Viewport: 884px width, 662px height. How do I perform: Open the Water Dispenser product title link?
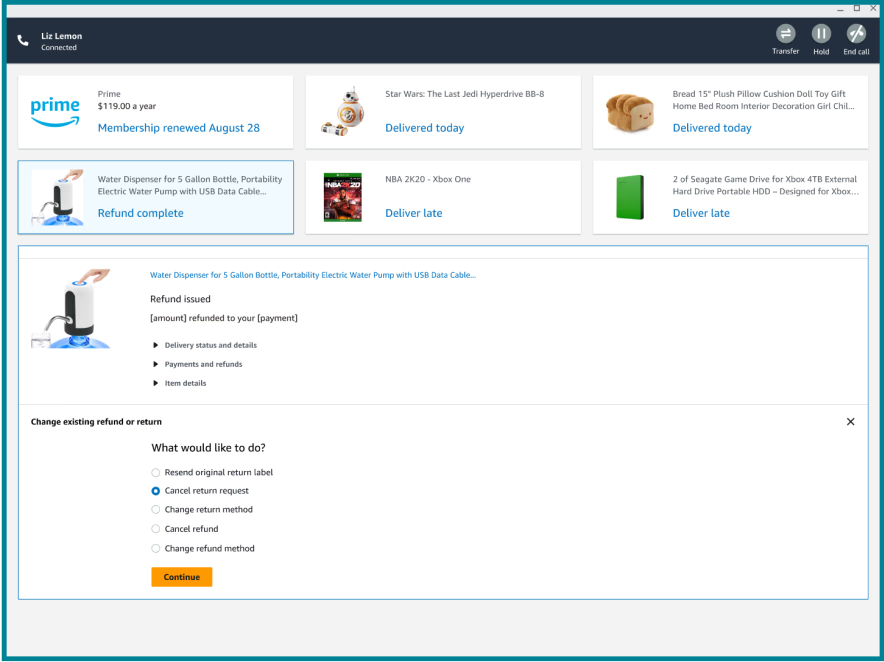tap(312, 274)
